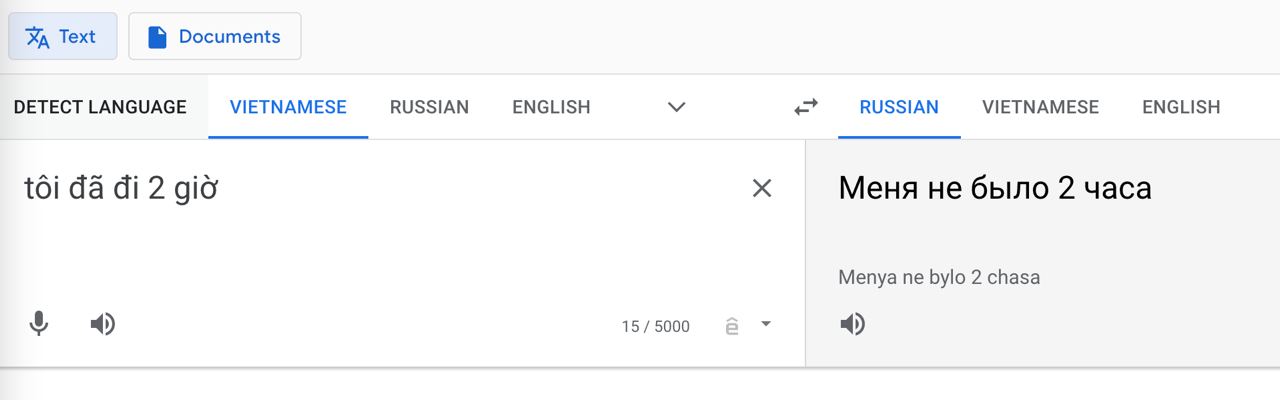Switch to Text translation mode
This screenshot has width=1280, height=400.
point(62,37)
